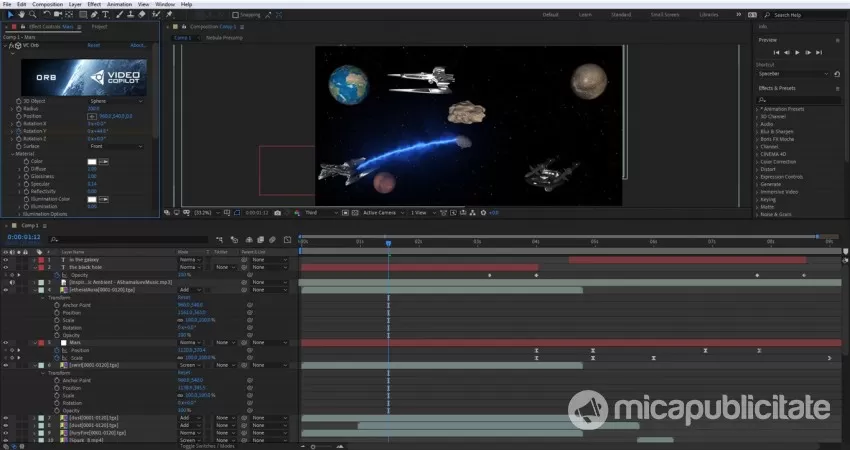Click the Material Color white swatch
The image size is (850, 450).
tap(92, 162)
